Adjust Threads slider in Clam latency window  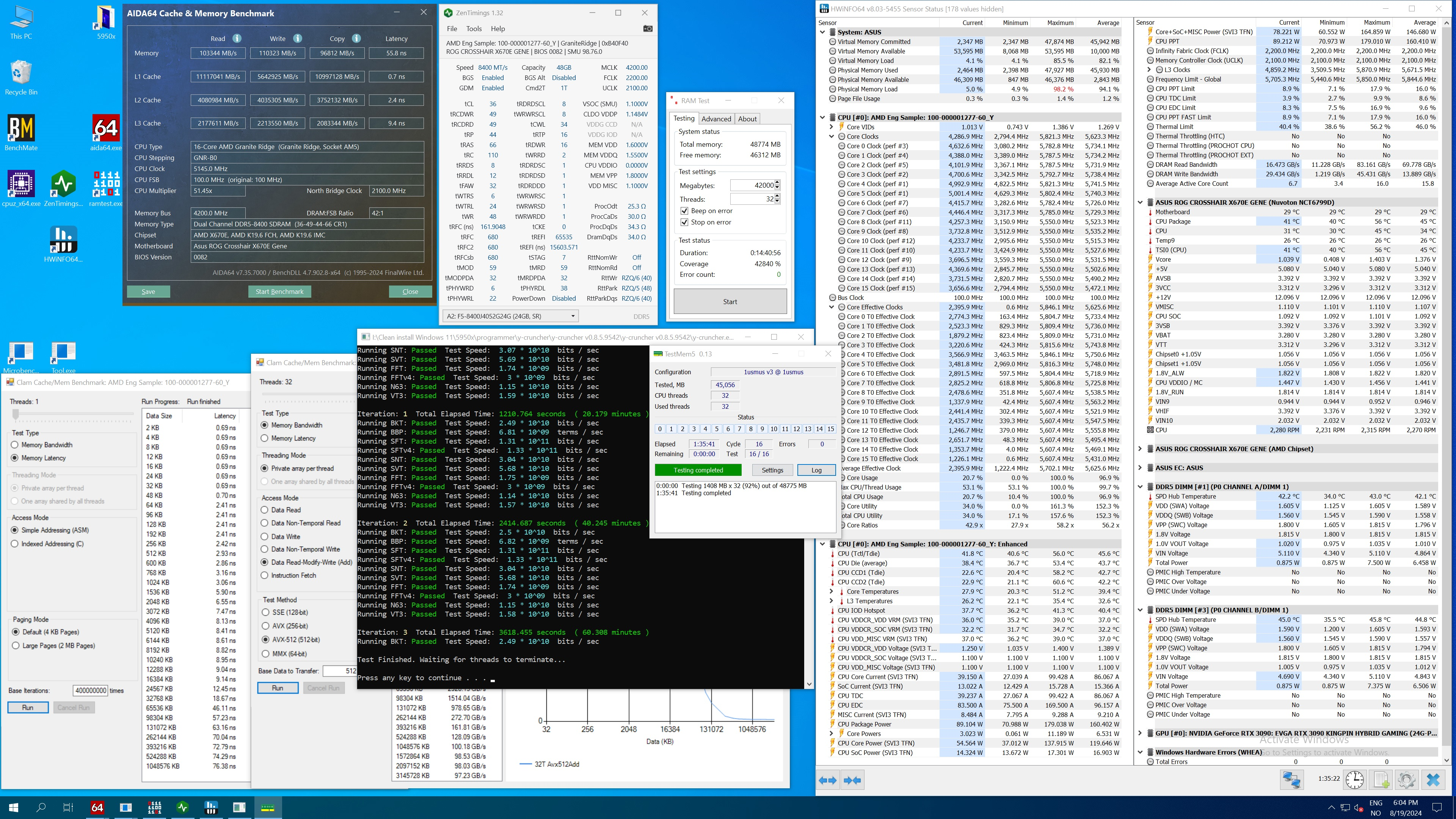(x=16, y=415)
